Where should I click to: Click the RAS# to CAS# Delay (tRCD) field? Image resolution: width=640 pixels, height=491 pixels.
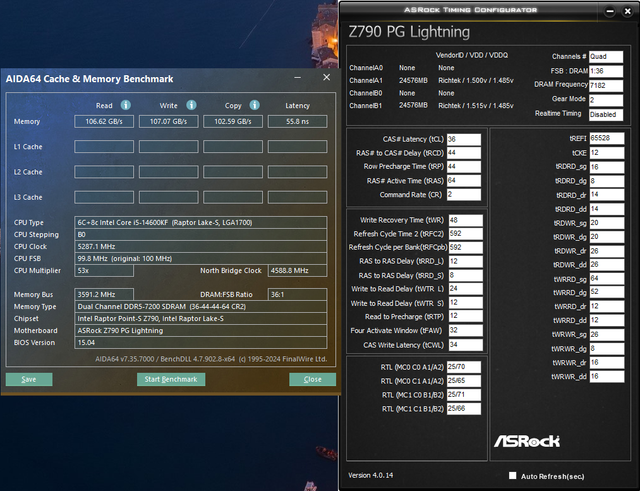pyautogui.click(x=464, y=153)
